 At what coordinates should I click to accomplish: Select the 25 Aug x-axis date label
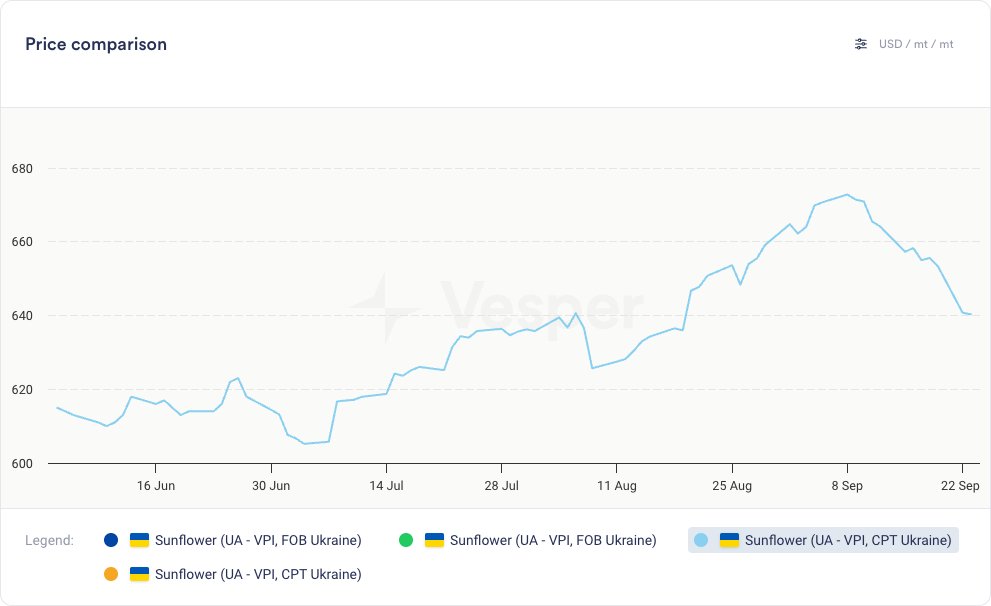pos(732,485)
